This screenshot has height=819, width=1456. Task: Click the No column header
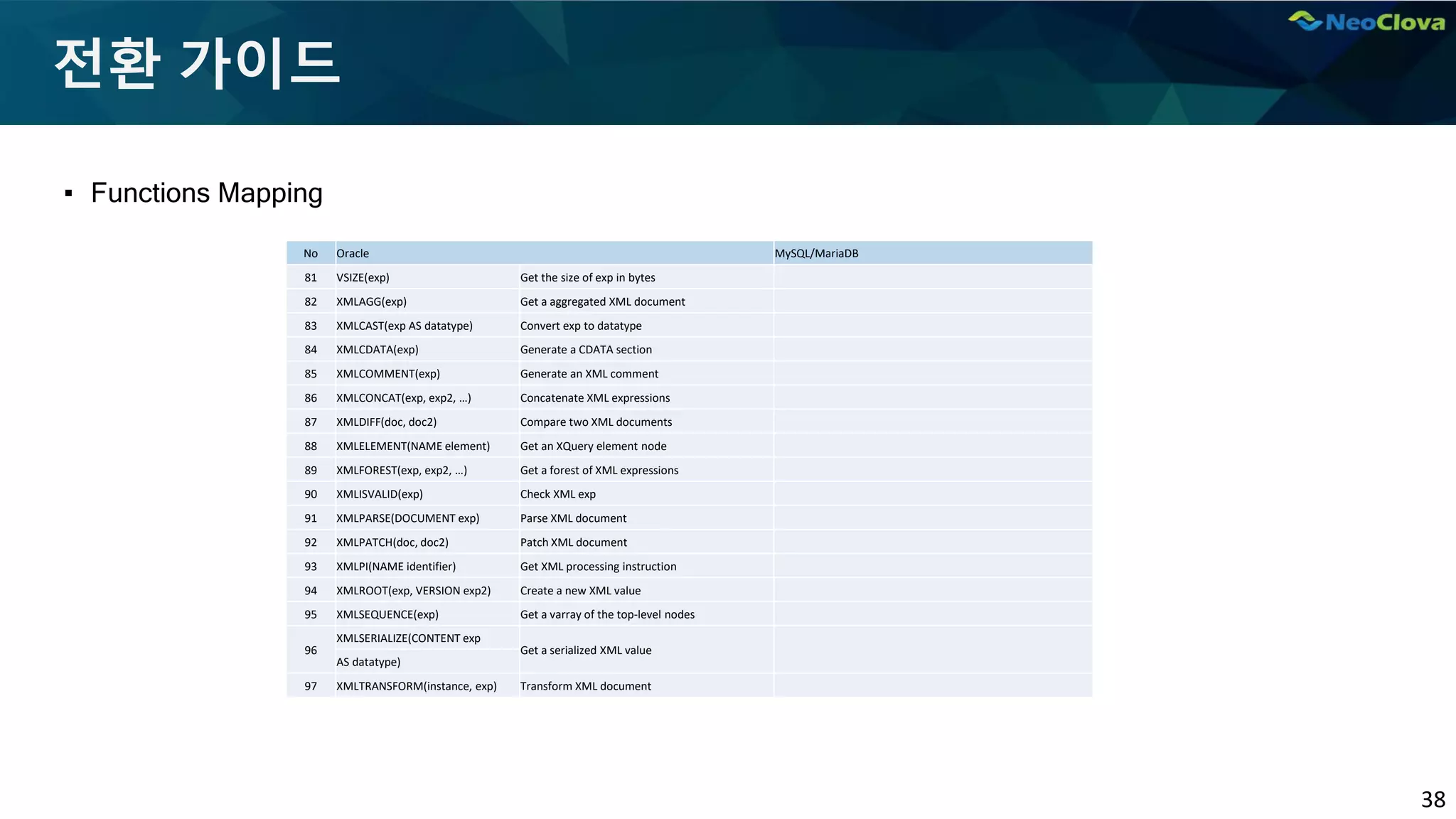click(311, 254)
